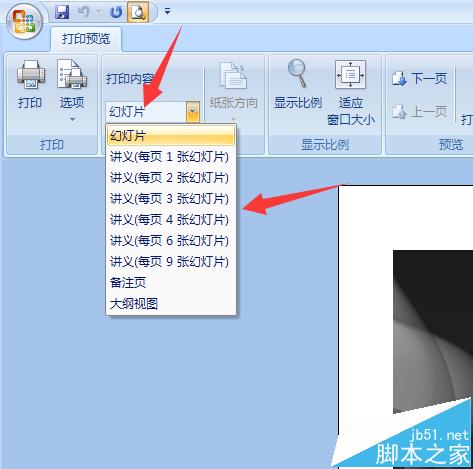Image resolution: width=473 pixels, height=469 pixels.
Task: Choose 讲义(每页 3 张幻灯片)
Action: [x=171, y=199]
